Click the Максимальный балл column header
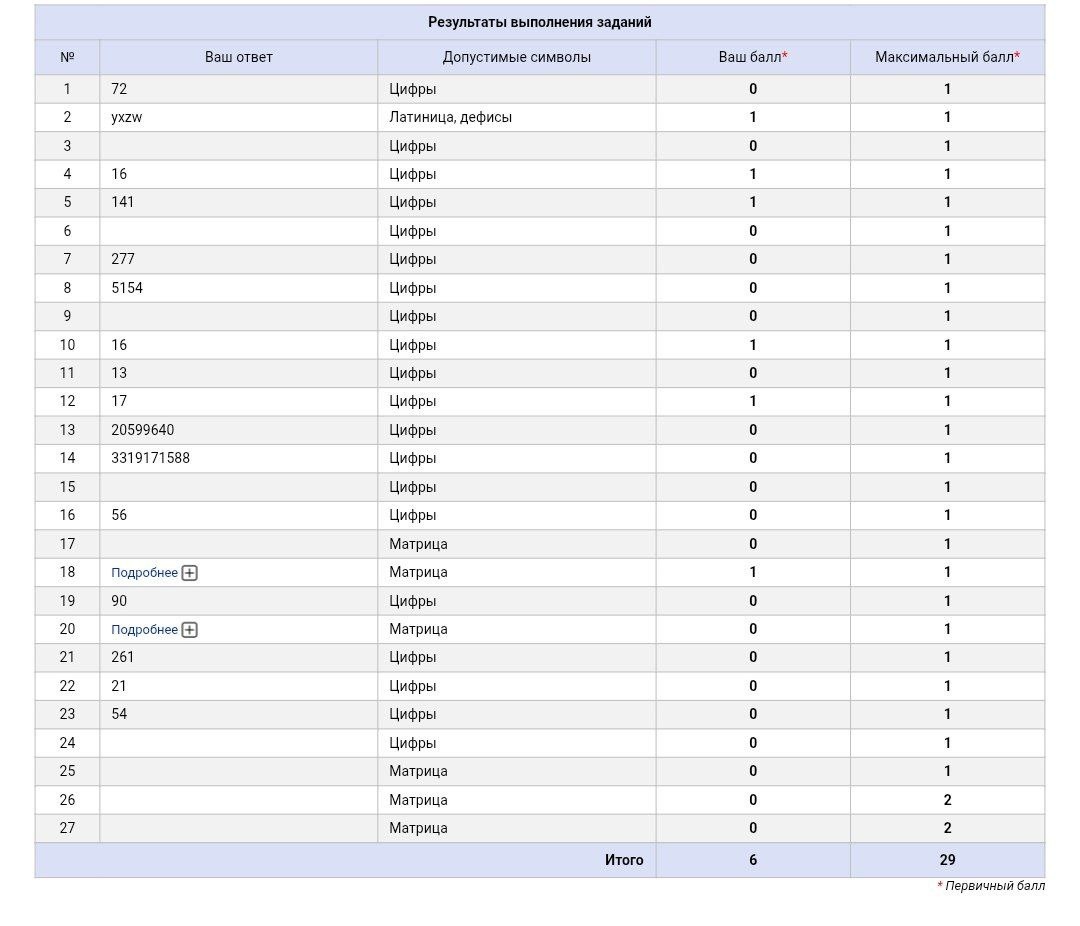The height and width of the screenshot is (926, 1080). (x=947, y=57)
